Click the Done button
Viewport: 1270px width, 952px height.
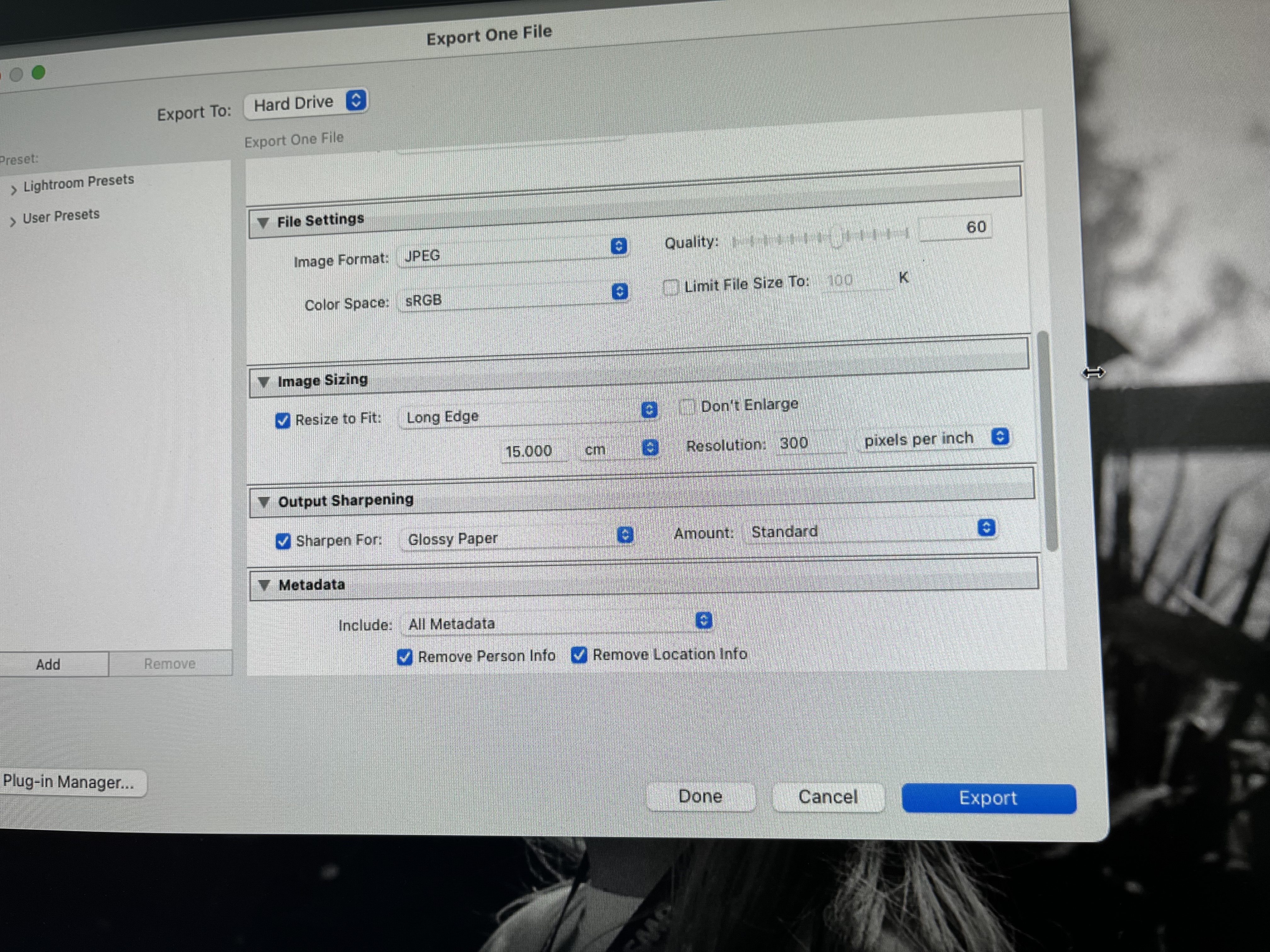[701, 796]
